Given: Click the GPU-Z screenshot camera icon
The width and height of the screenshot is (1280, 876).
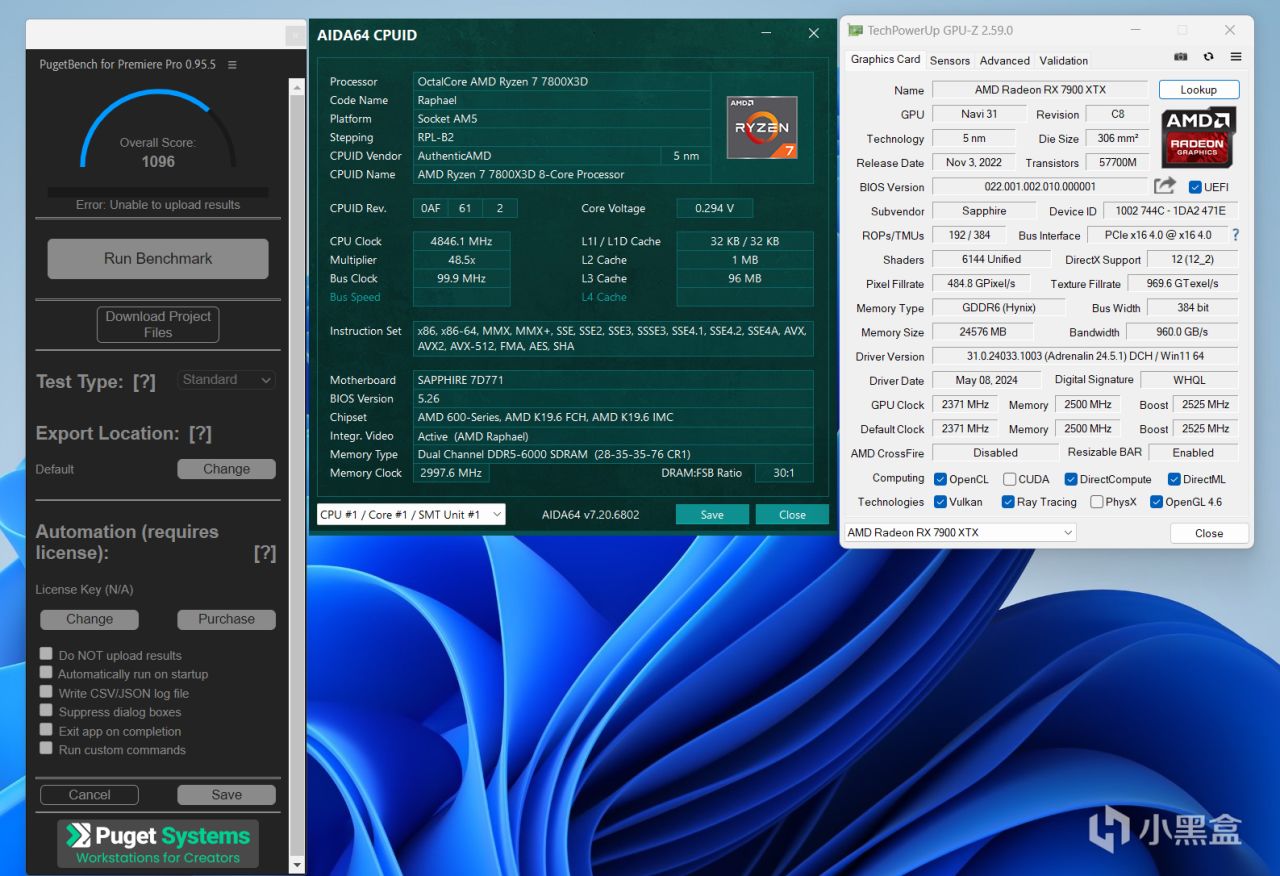Looking at the screenshot, I should point(1181,58).
